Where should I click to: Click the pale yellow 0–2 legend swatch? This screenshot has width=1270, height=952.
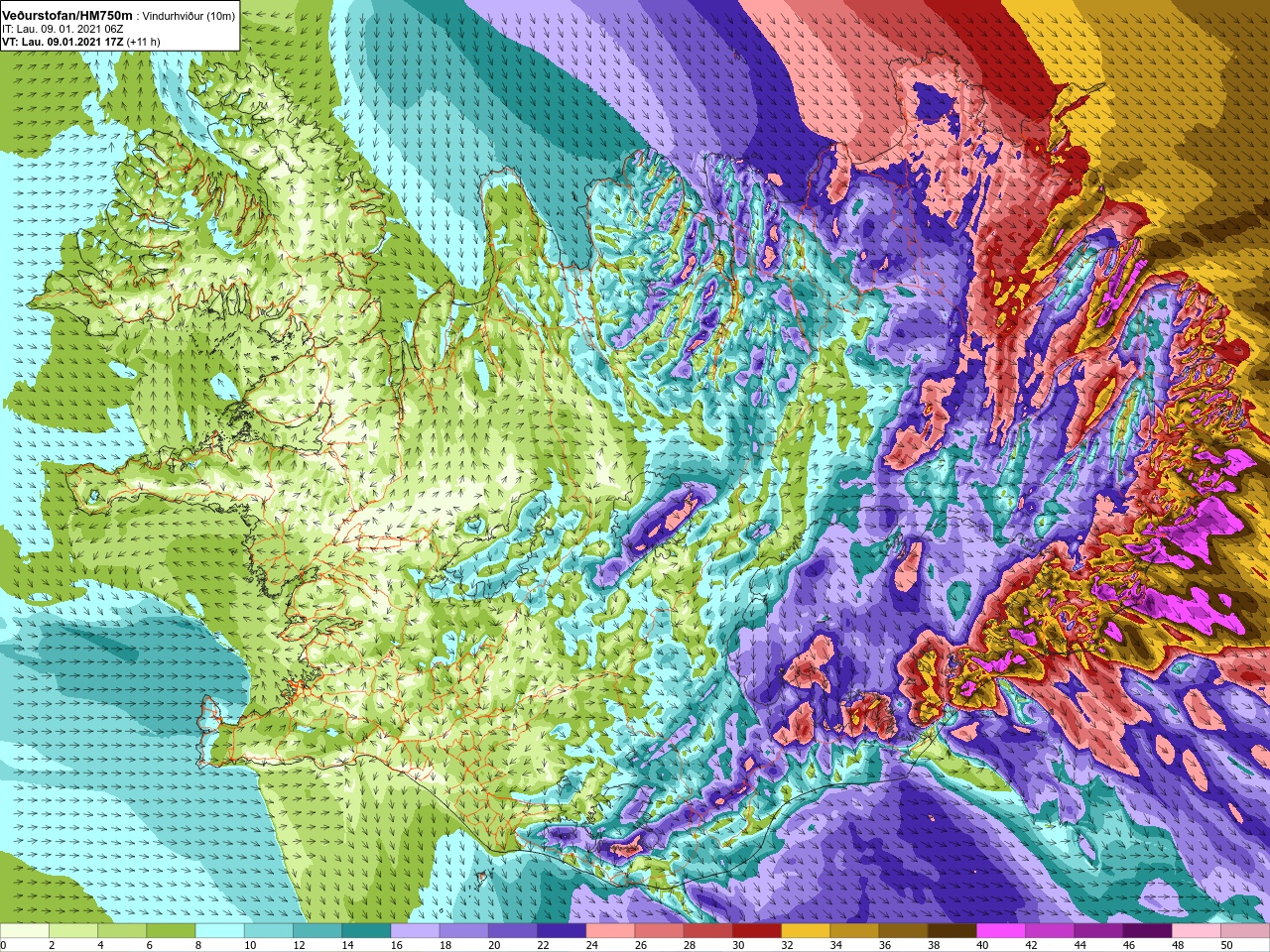click(25, 929)
